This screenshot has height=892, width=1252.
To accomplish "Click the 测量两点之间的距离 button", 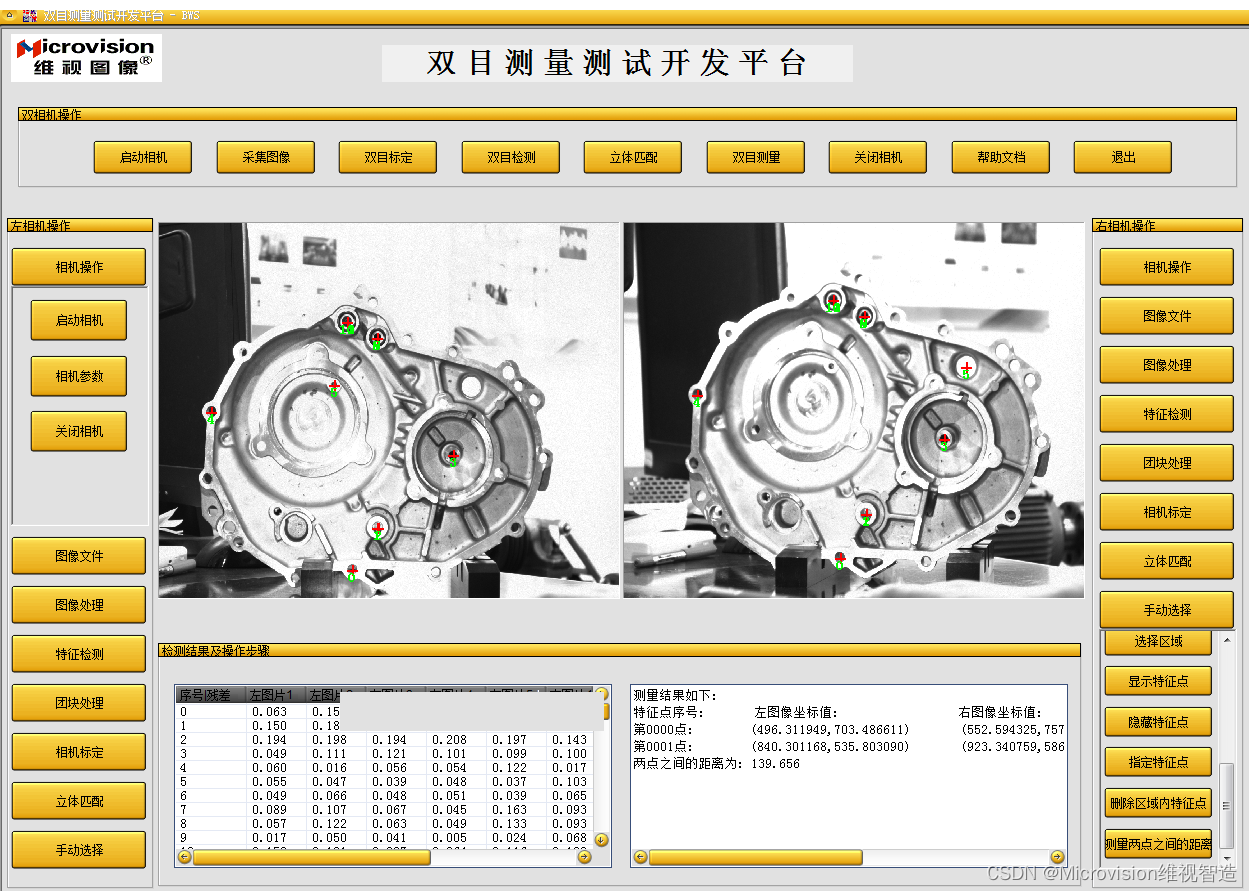I will pos(1158,844).
